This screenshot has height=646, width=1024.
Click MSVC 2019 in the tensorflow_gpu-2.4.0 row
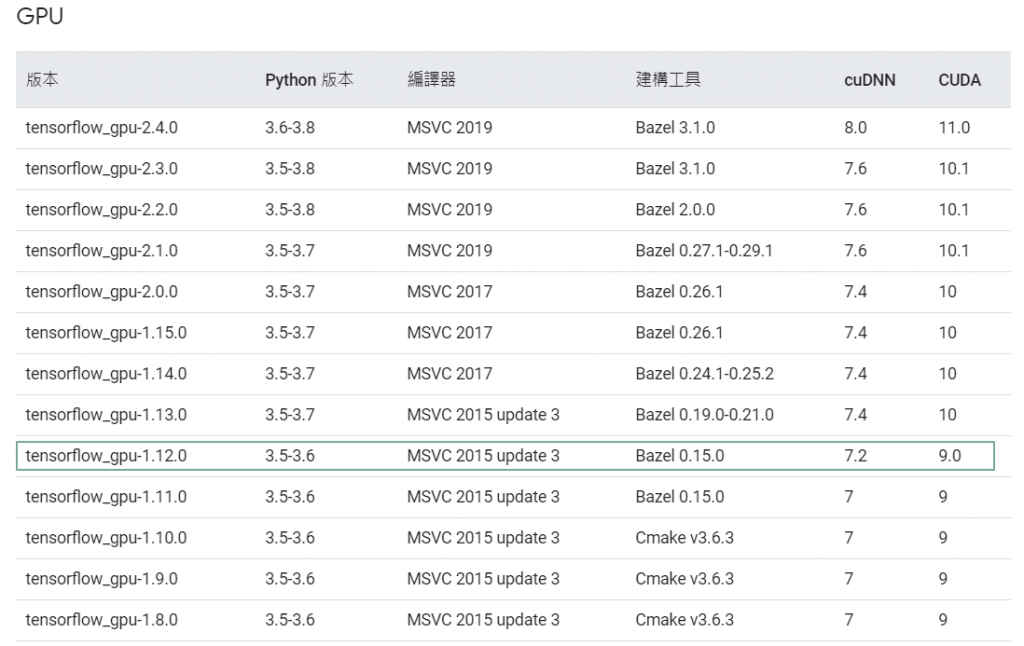(449, 128)
